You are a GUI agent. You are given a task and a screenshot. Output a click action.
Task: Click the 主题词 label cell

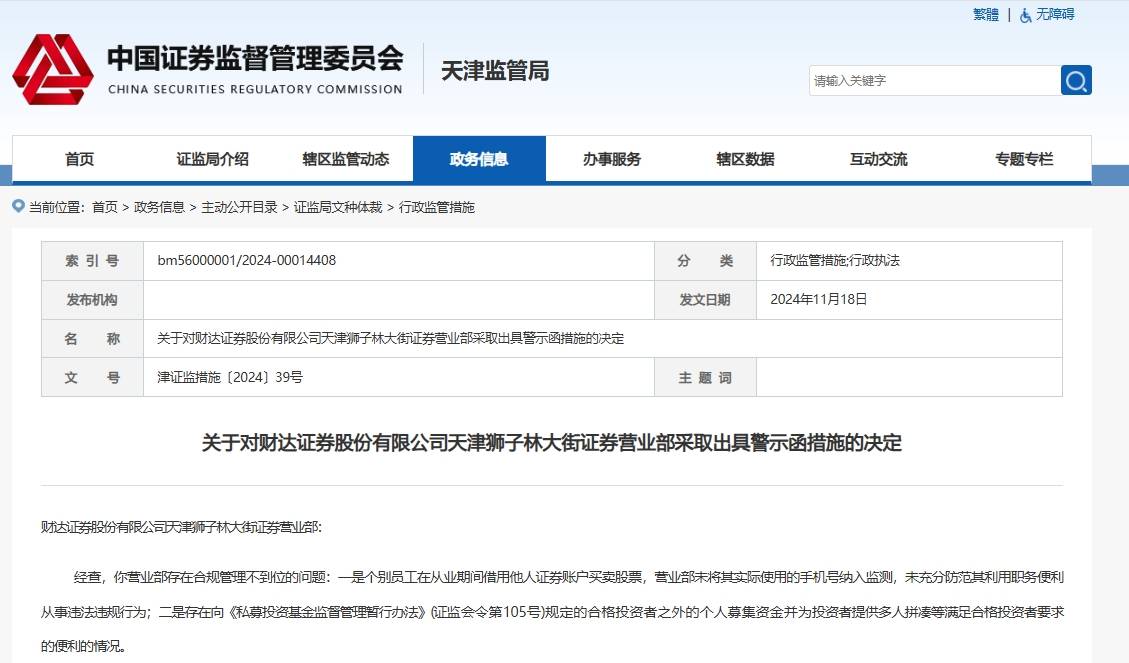[x=705, y=377]
